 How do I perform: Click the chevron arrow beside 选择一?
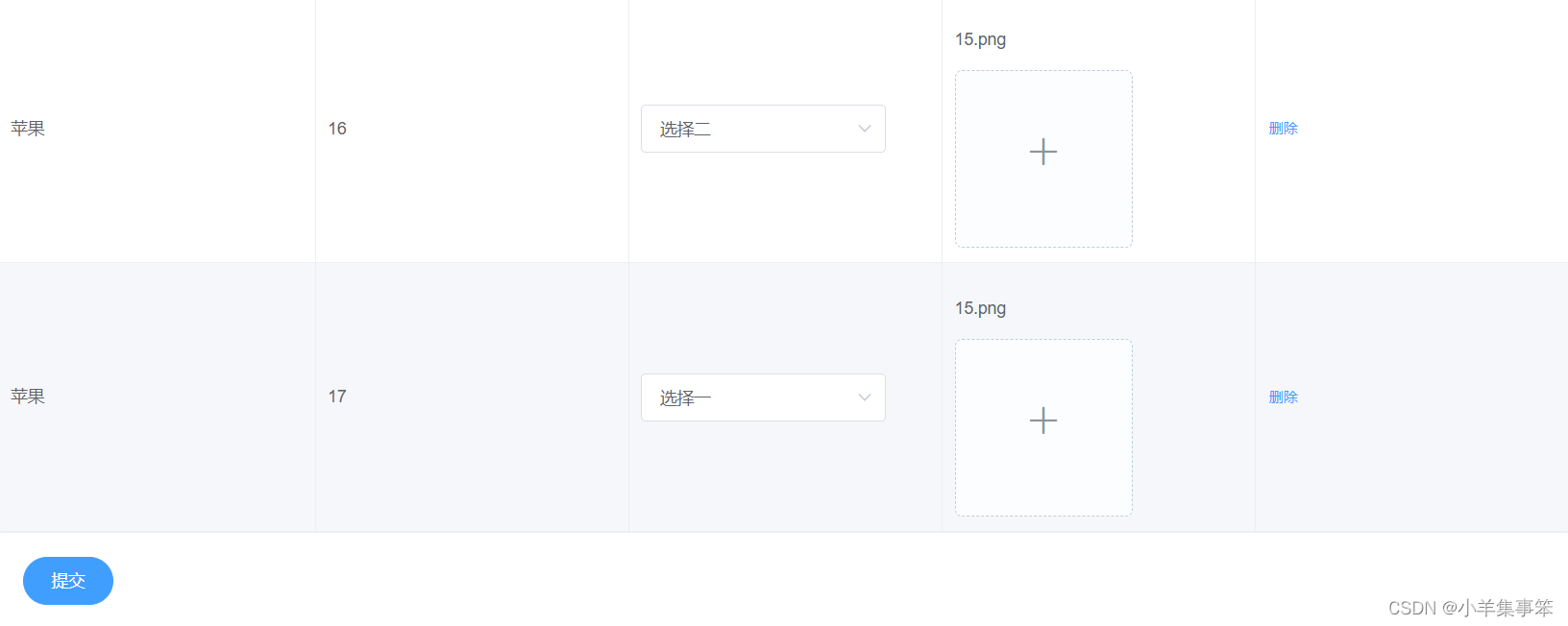(865, 397)
